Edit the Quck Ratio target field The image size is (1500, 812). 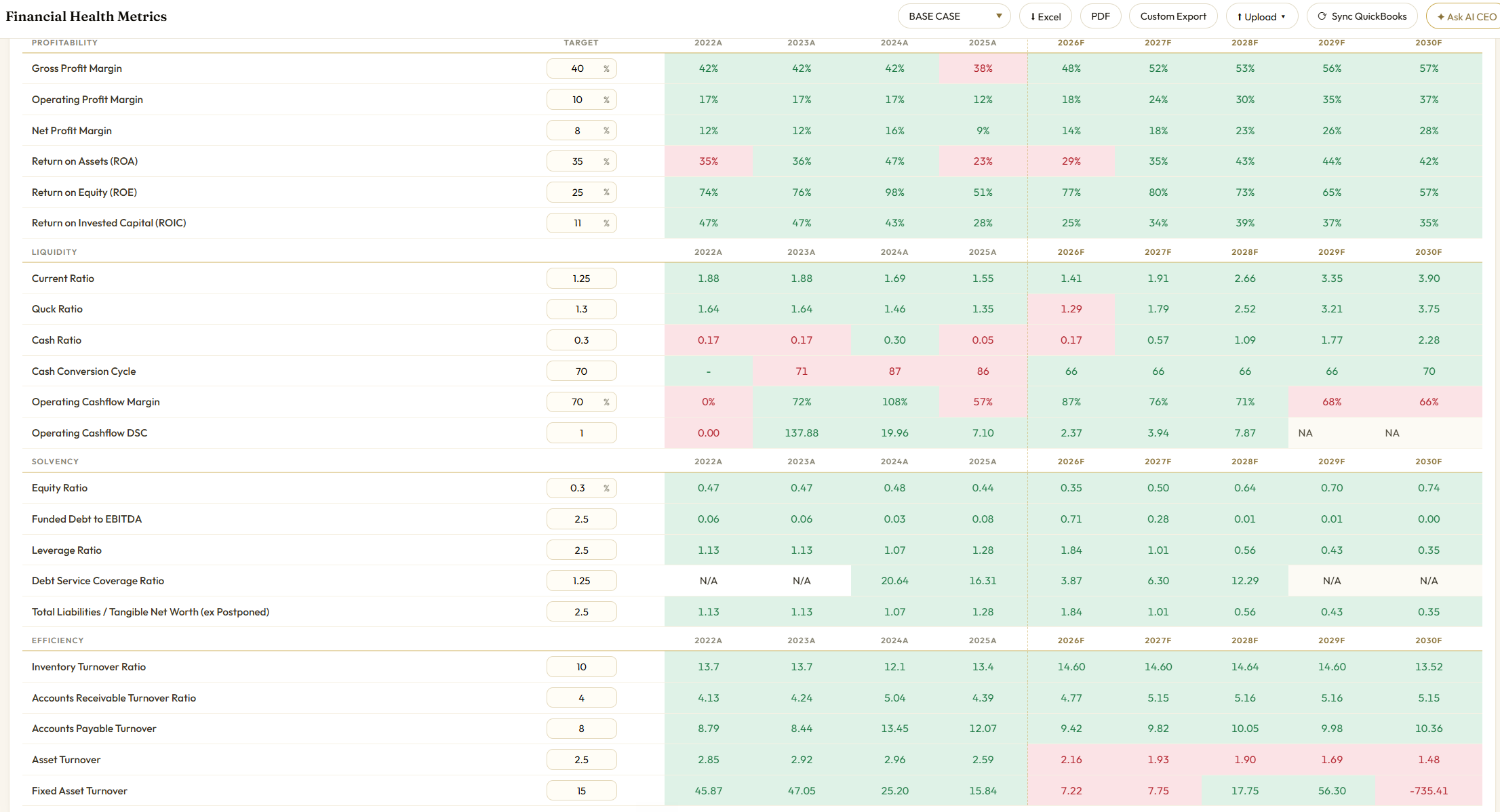pyautogui.click(x=581, y=309)
